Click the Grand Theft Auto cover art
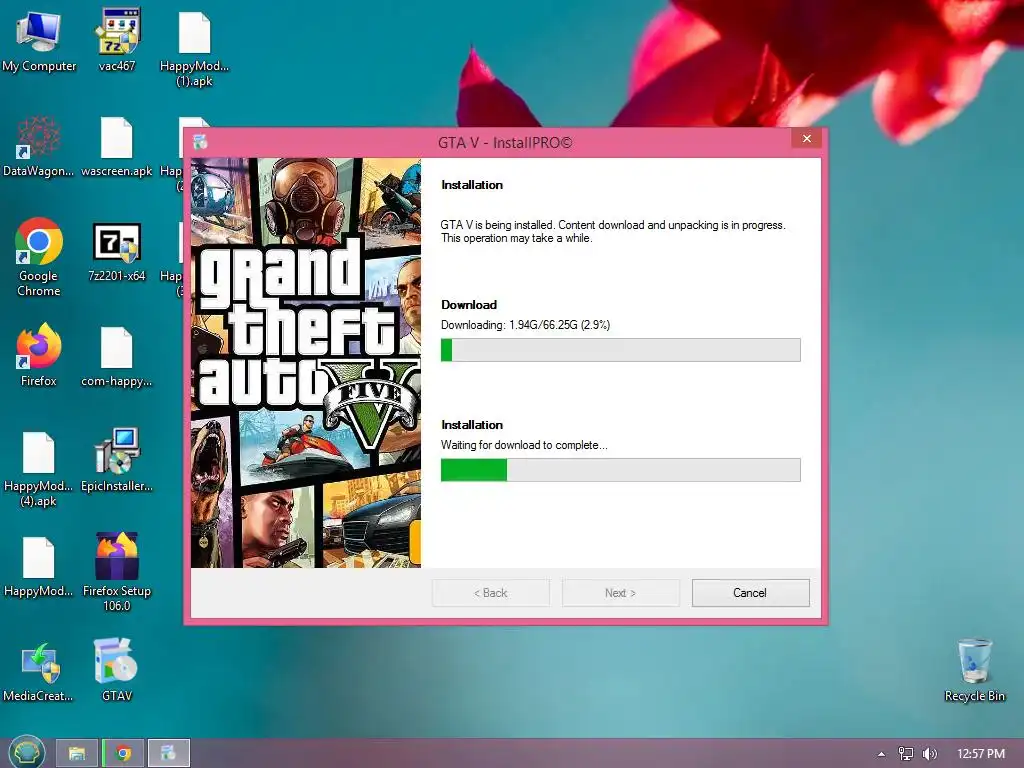Screen dimensions: 1024x768 306,362
